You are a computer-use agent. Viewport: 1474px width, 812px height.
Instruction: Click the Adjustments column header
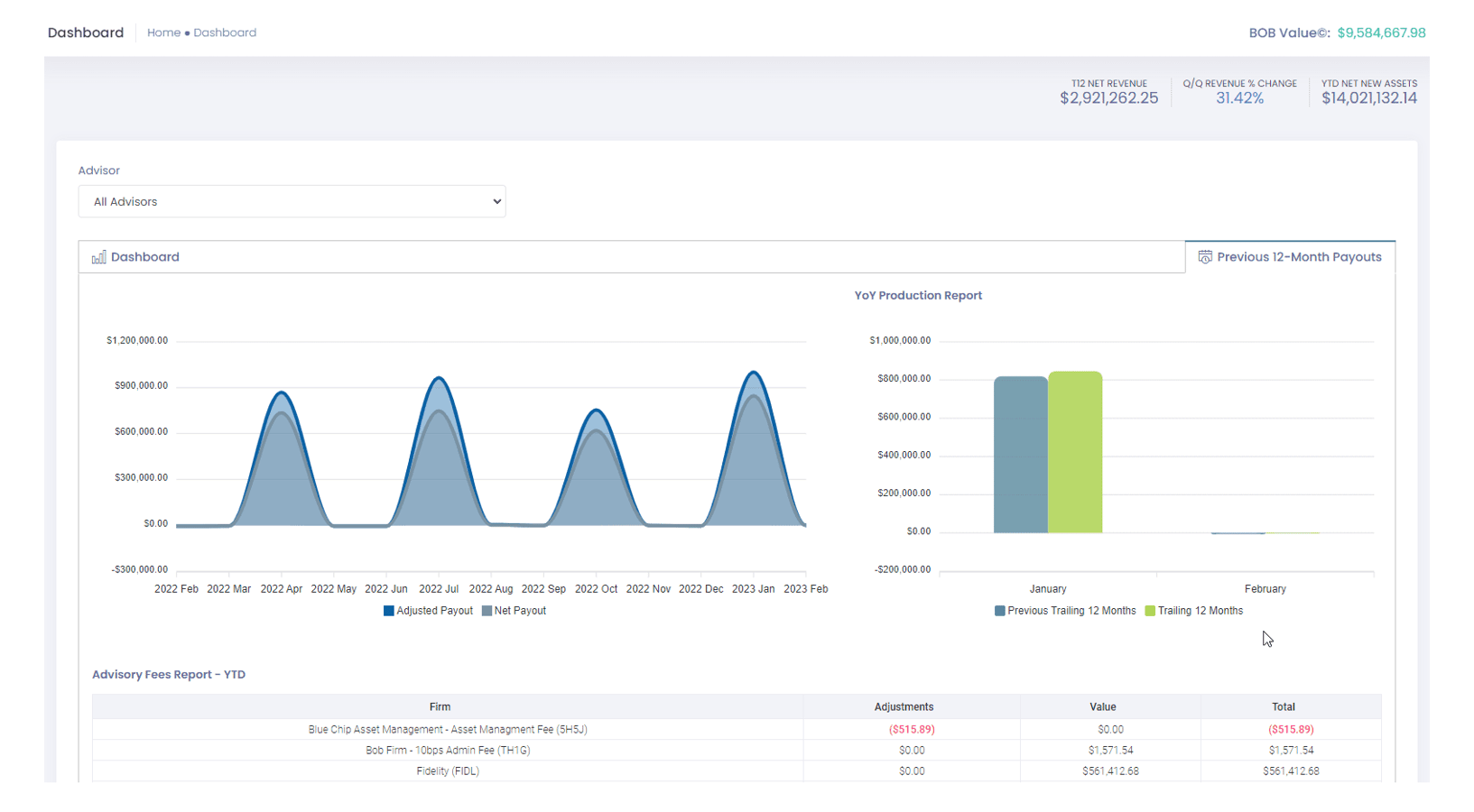(904, 707)
